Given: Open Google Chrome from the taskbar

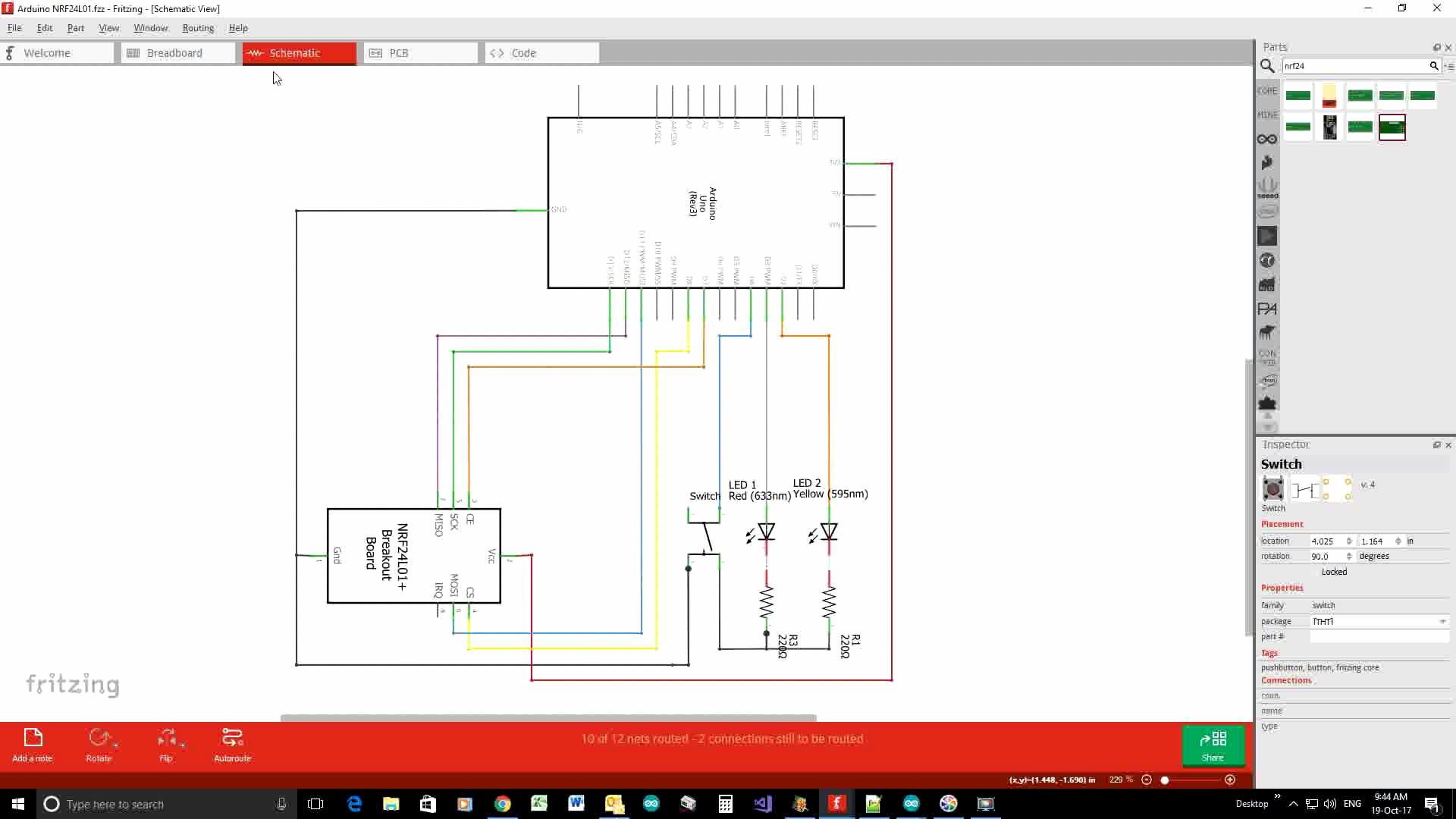Looking at the screenshot, I should pos(503,804).
